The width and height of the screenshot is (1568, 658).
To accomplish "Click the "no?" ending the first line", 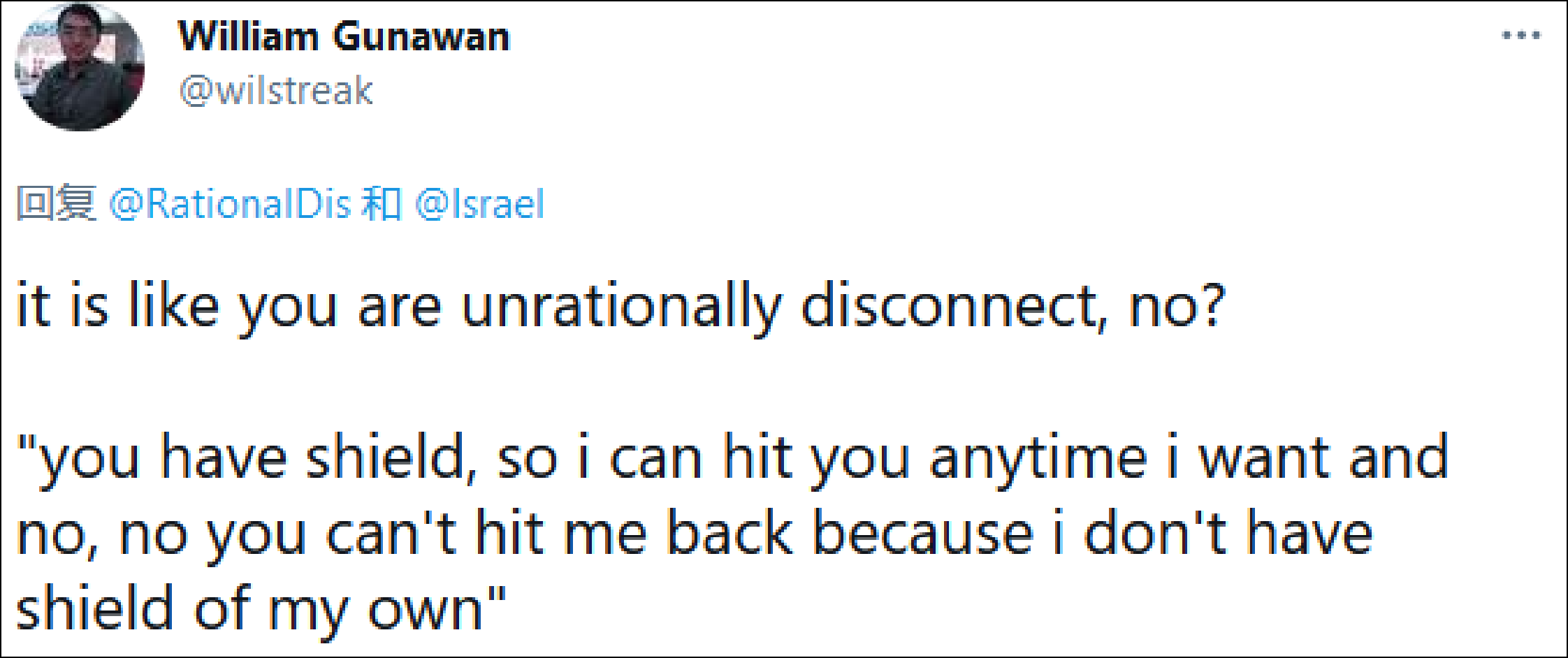I will (x=1177, y=306).
